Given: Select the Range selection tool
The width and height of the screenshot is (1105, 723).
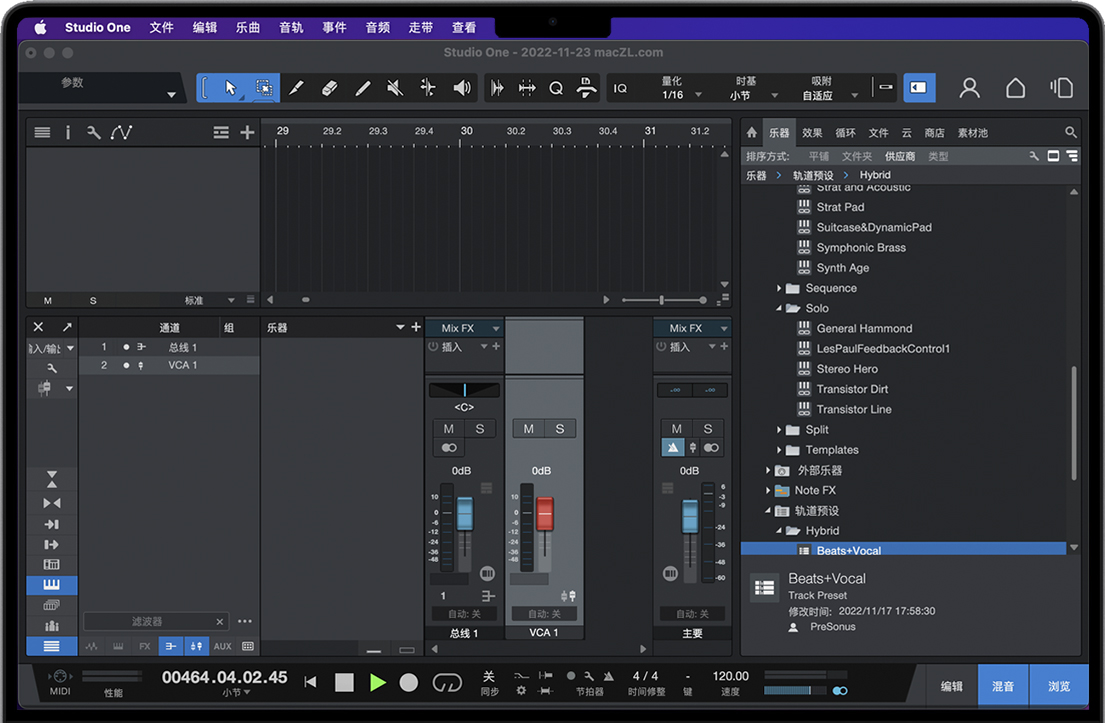Looking at the screenshot, I should [x=263, y=88].
